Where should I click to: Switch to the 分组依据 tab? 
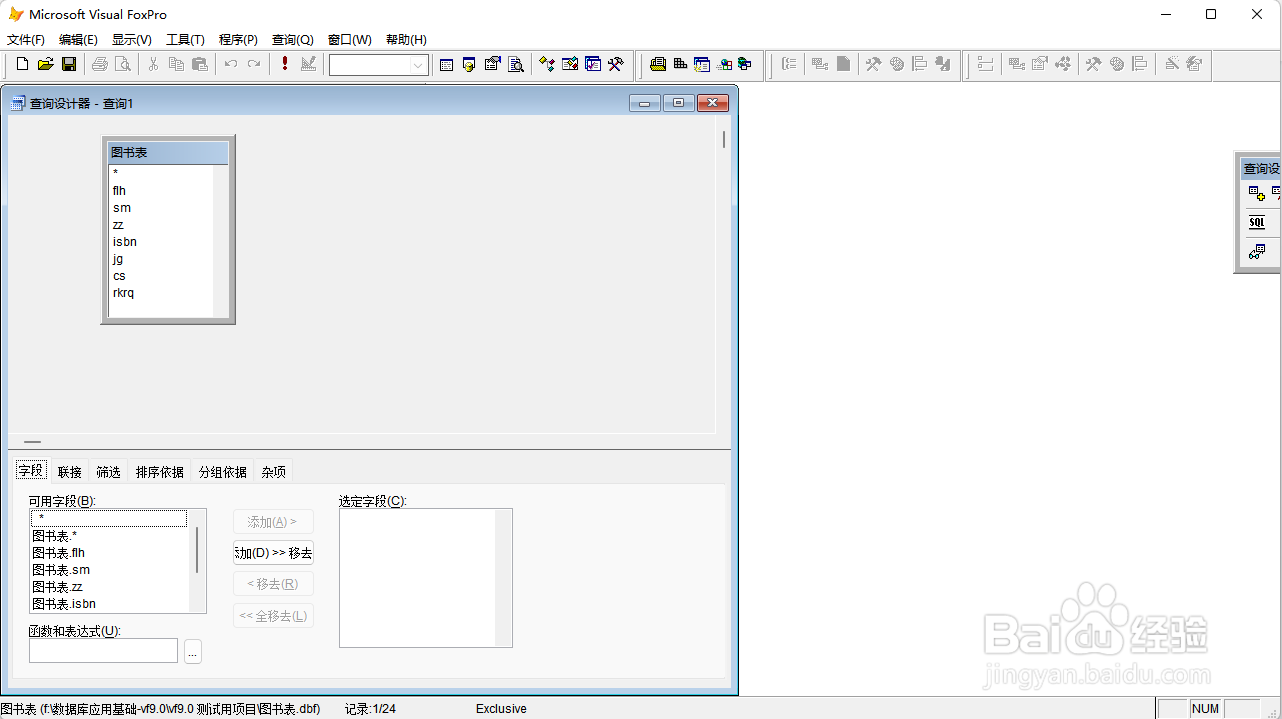click(222, 472)
